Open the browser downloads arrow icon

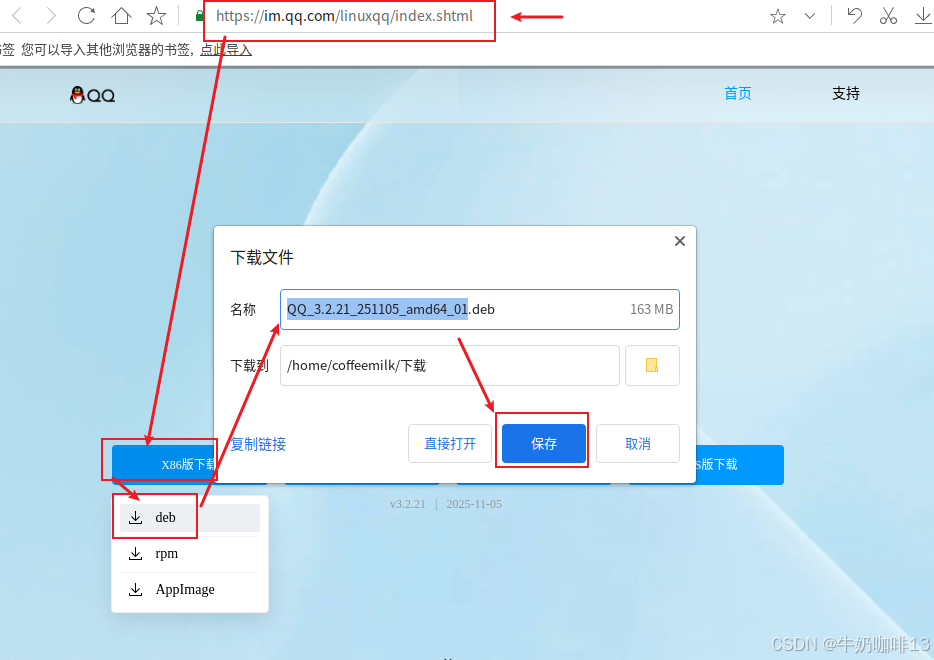[923, 16]
